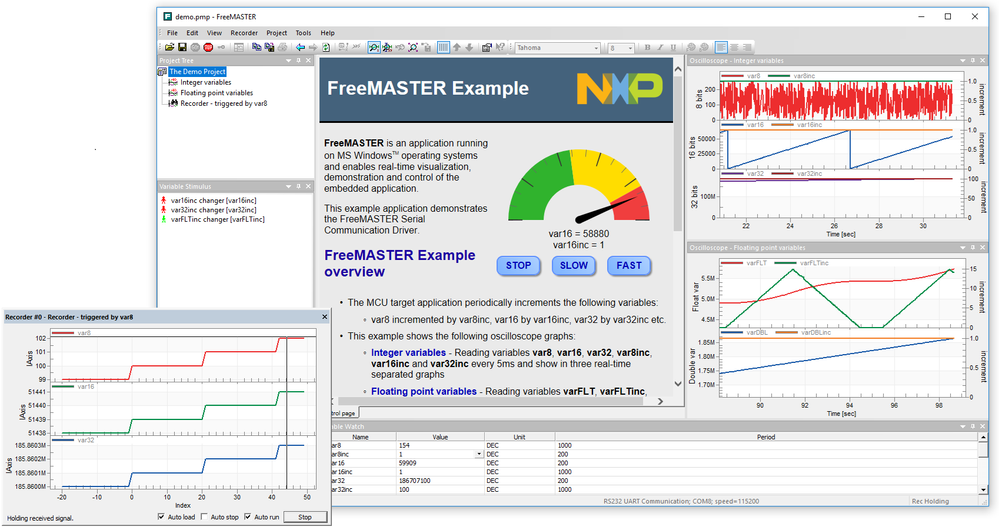999x527 pixels.
Task: Click the blue grid lines toolbar icon
Action: 443,47
